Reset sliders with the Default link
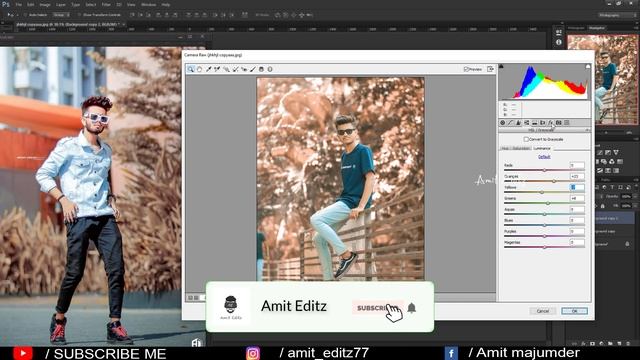 coord(544,157)
